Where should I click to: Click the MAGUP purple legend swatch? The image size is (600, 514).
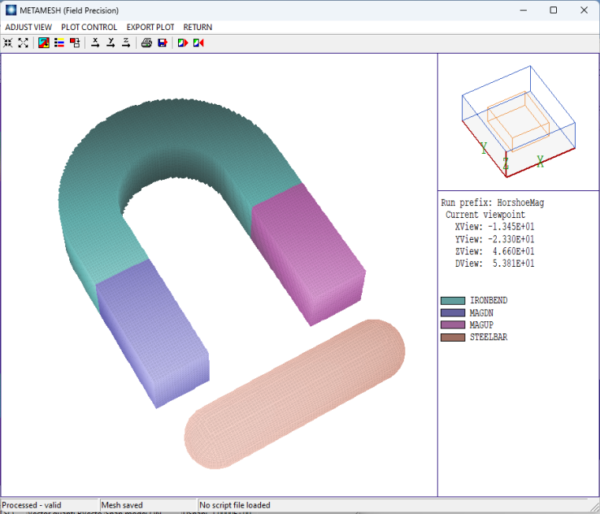453,325
